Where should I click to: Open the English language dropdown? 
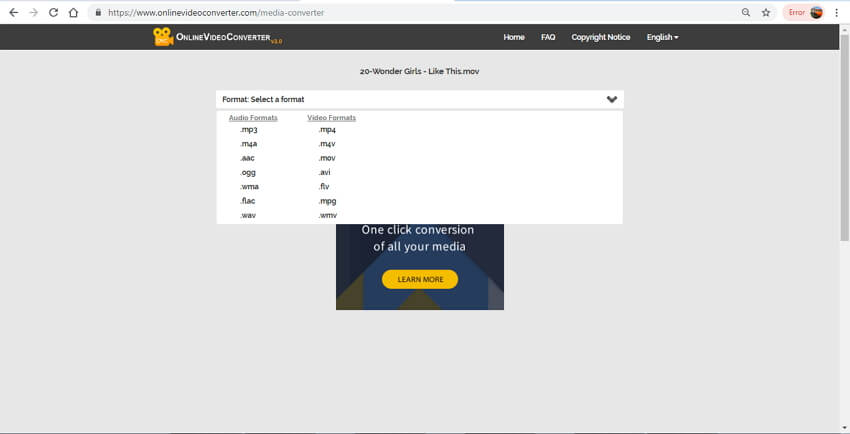[x=662, y=37]
